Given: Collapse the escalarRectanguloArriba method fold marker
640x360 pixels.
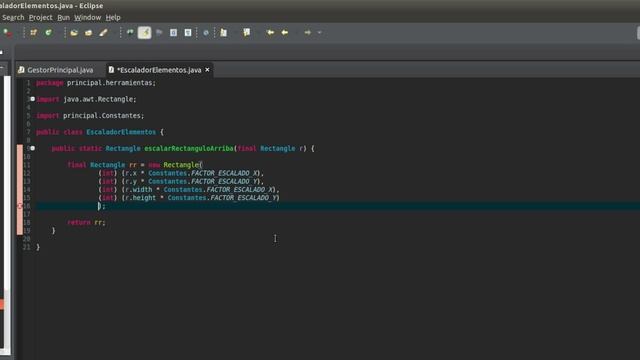Looking at the screenshot, I should pyautogui.click(x=32, y=148).
